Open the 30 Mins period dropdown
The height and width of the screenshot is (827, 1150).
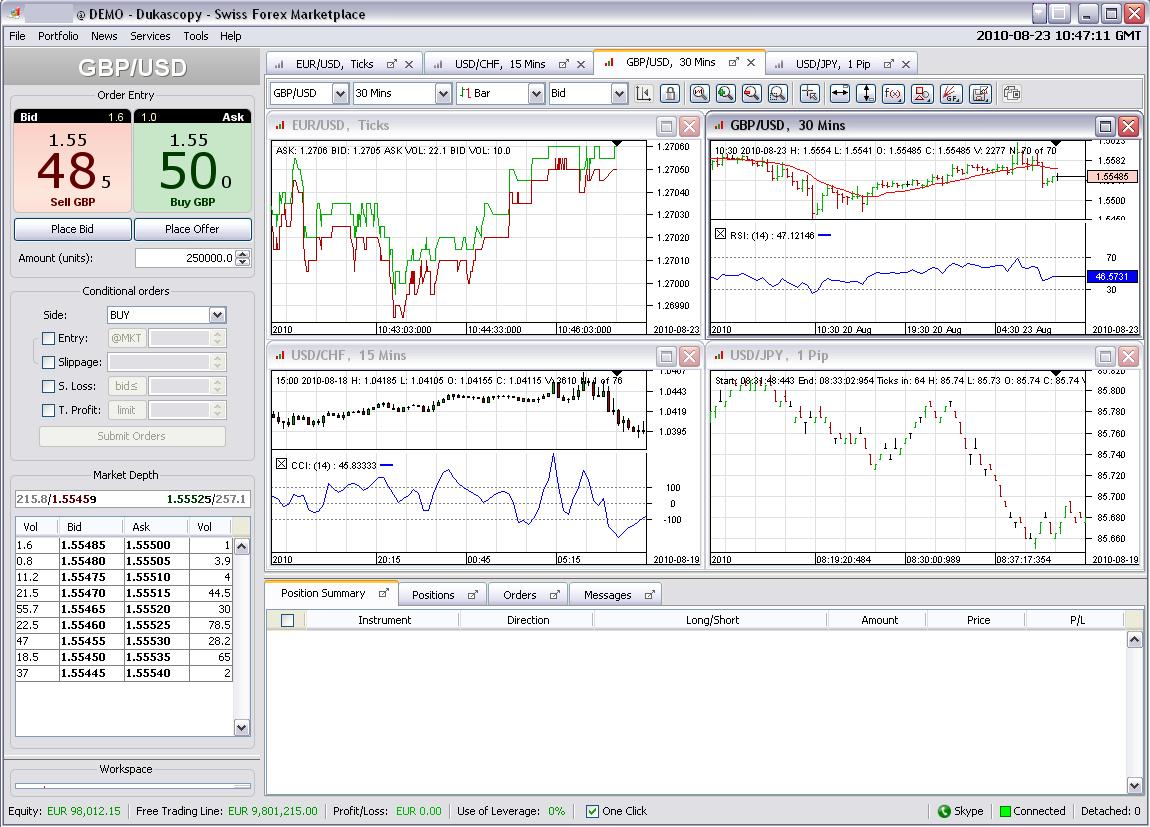pyautogui.click(x=442, y=94)
